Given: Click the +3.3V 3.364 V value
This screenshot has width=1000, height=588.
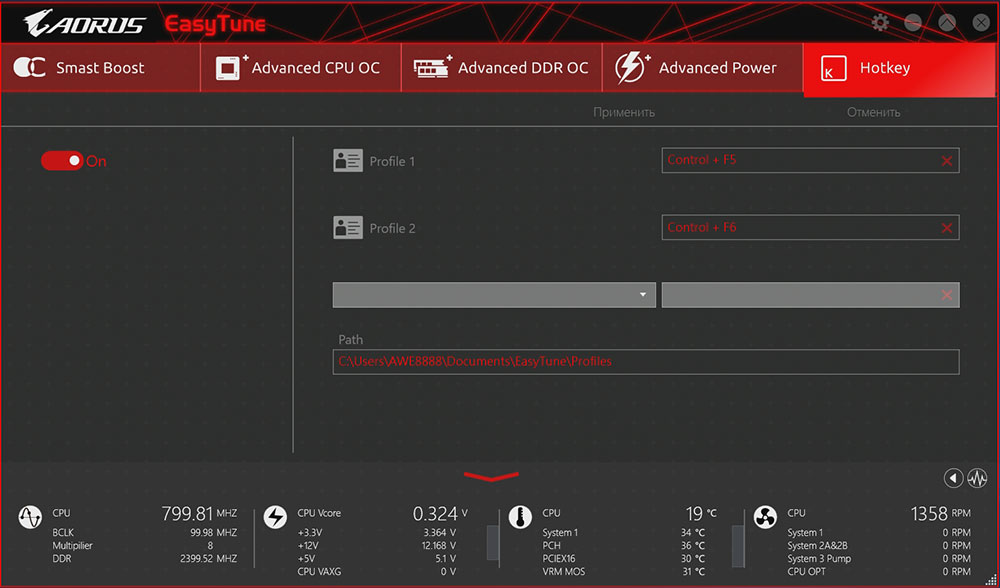Looking at the screenshot, I should pyautogui.click(x=439, y=533).
